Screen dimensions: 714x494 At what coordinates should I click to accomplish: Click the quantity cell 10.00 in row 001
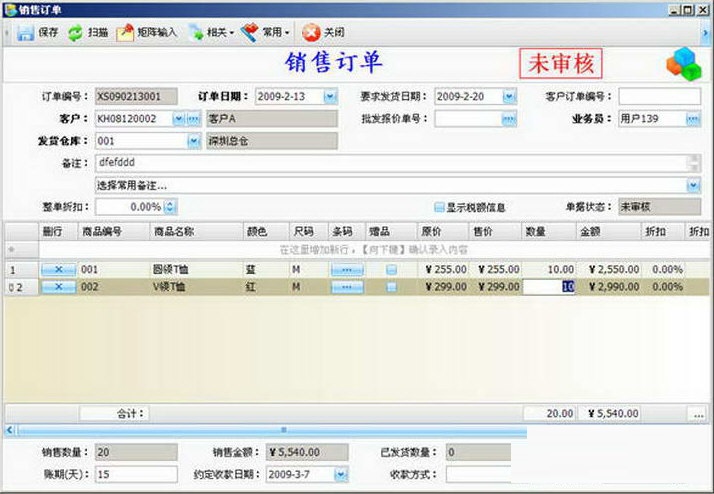click(x=549, y=270)
